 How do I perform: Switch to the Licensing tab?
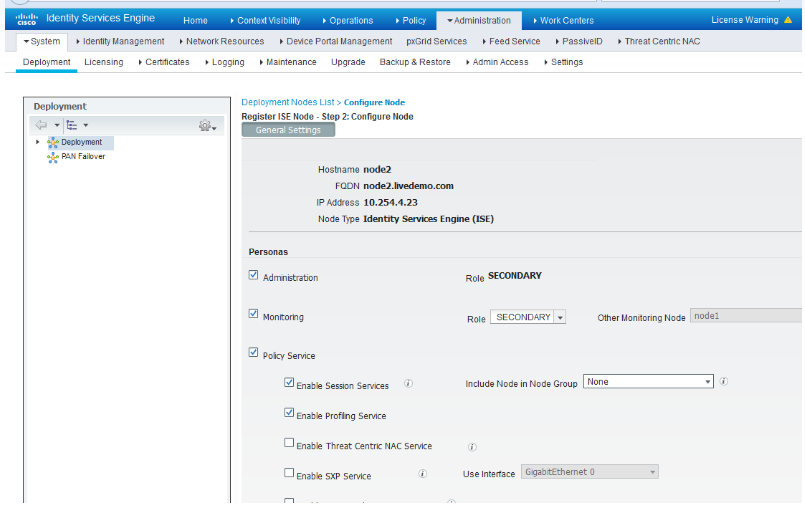point(104,62)
